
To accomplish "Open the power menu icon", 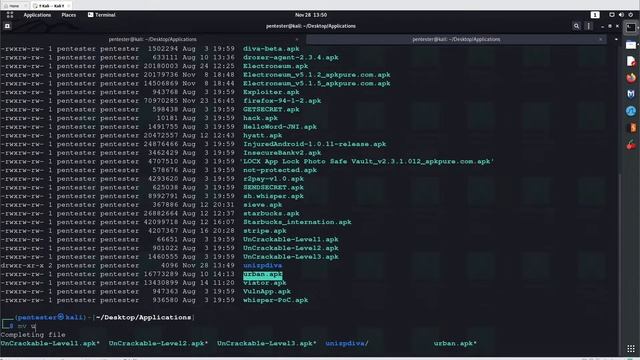I will point(631,15).
